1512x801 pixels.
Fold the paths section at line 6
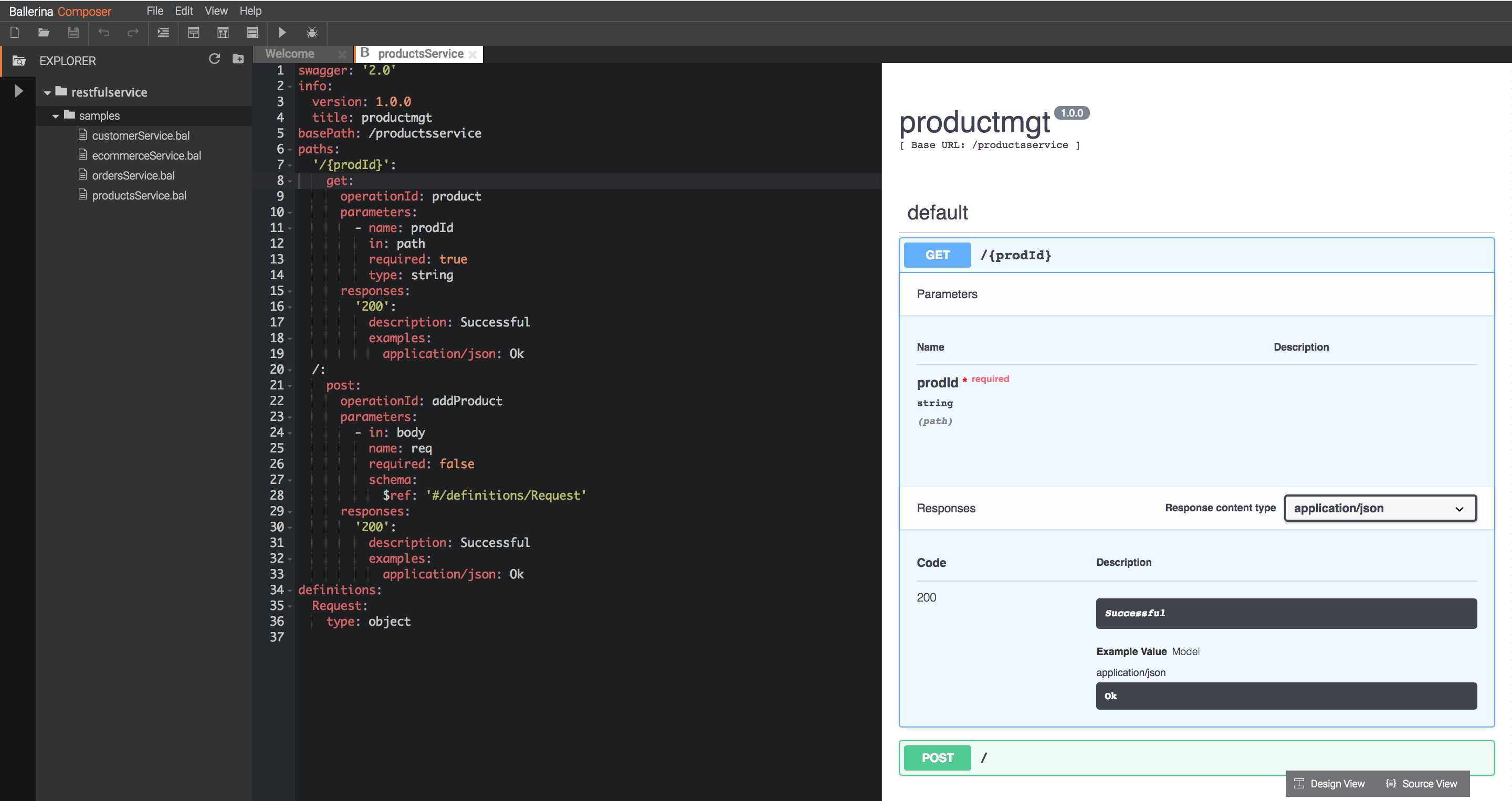click(x=290, y=150)
